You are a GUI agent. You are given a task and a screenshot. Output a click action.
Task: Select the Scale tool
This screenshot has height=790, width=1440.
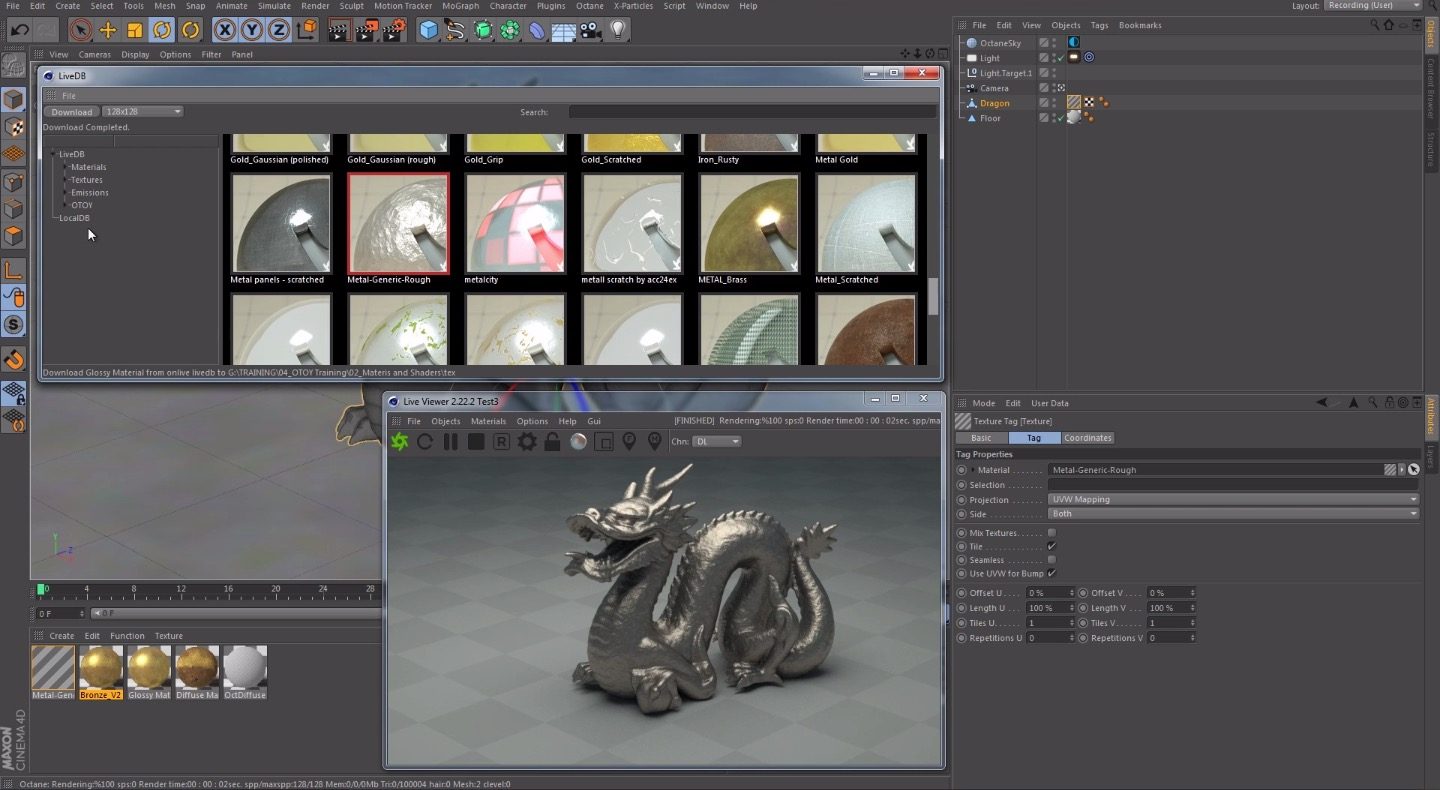(x=135, y=30)
